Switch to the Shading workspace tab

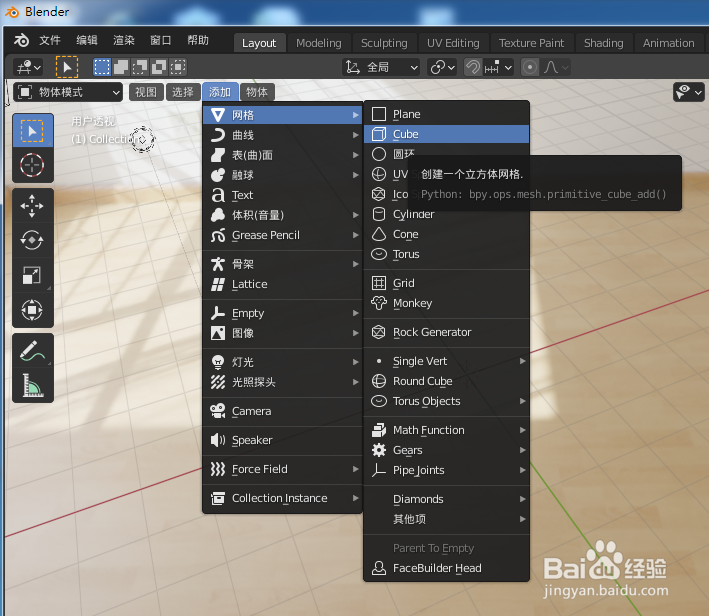[x=603, y=43]
